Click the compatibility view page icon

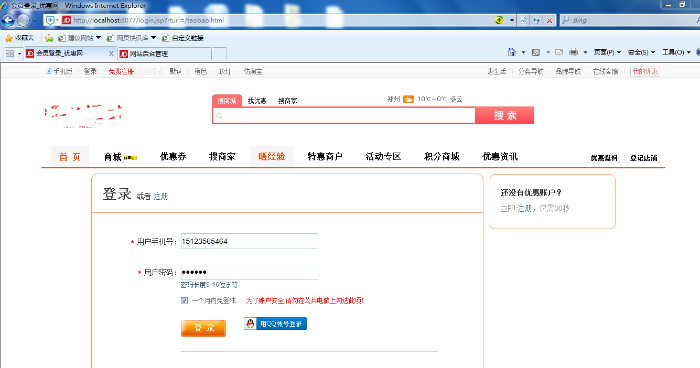point(524,20)
